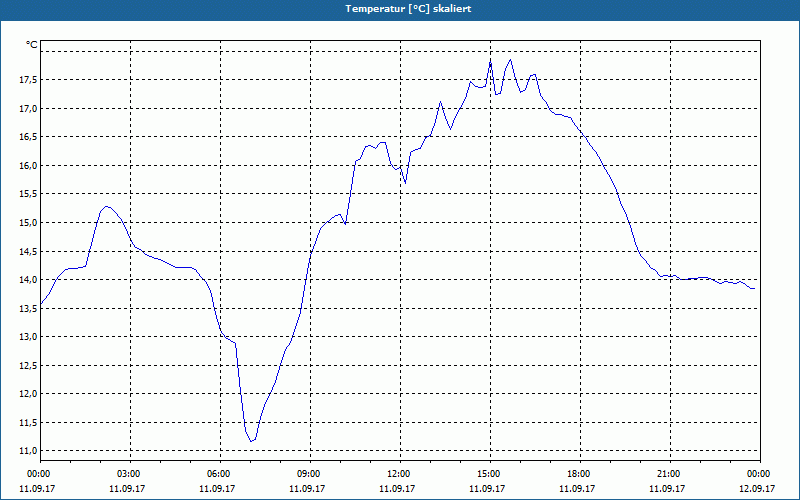800x500 pixels.
Task: Click the '13,0' y-axis label
Action: coord(28,337)
